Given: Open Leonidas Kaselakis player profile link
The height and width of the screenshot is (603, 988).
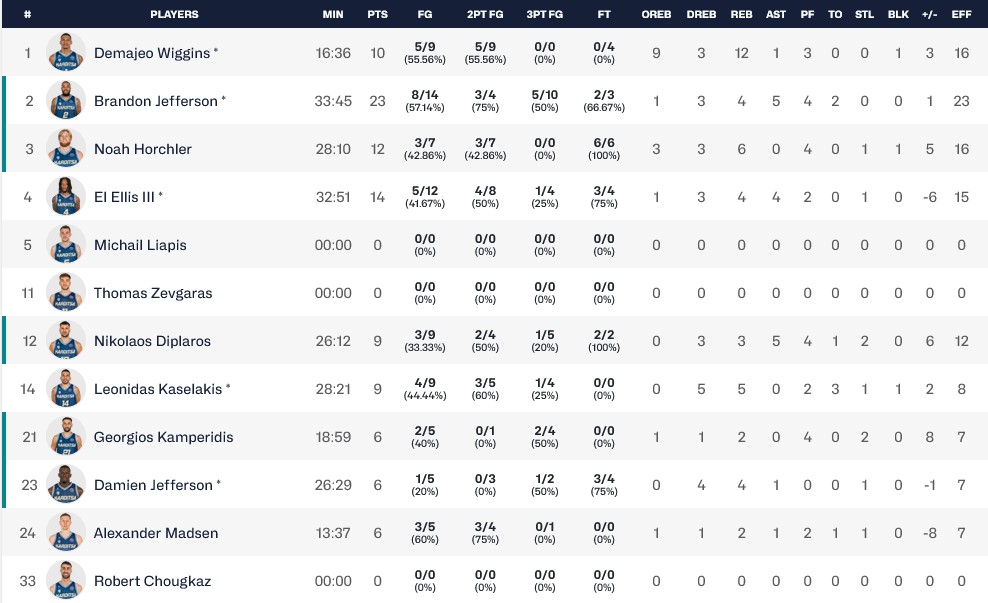Looking at the screenshot, I should tap(158, 389).
